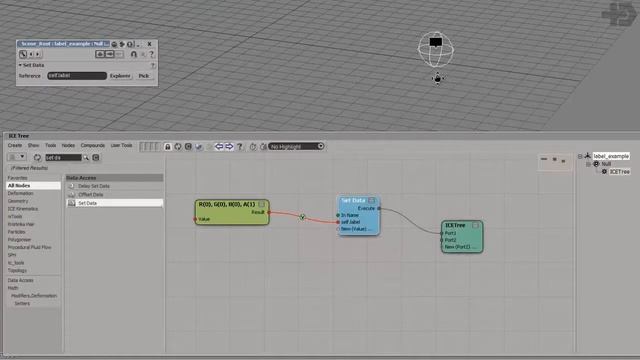Click the refresh icon in ICE Tree toolbar
The width and height of the screenshot is (640, 360).
tap(178, 147)
